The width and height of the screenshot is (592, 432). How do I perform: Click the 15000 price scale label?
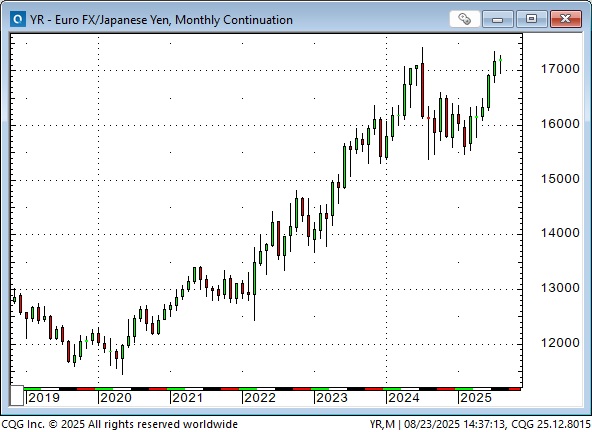point(560,179)
